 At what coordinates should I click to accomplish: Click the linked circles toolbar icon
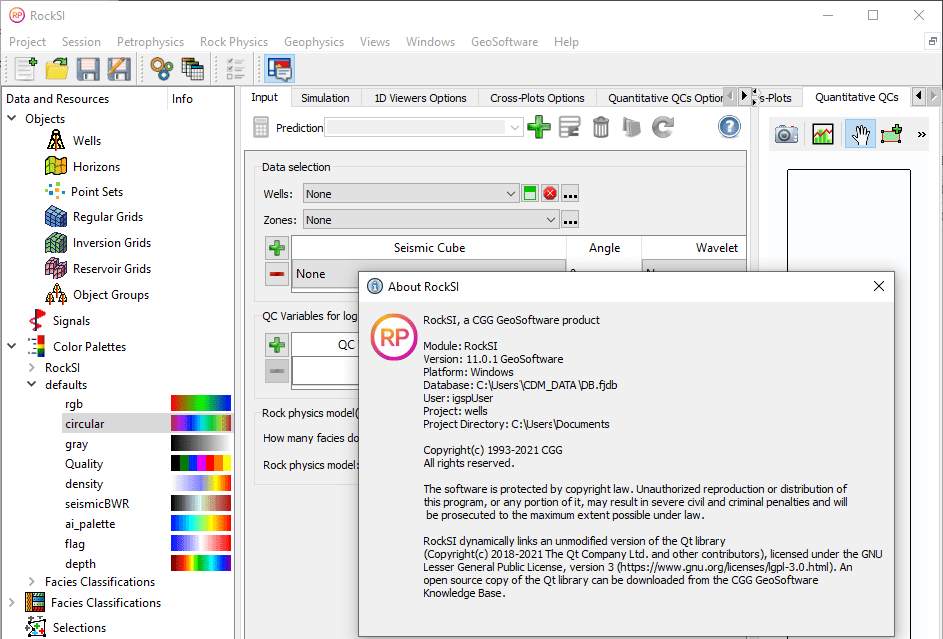[x=162, y=69]
